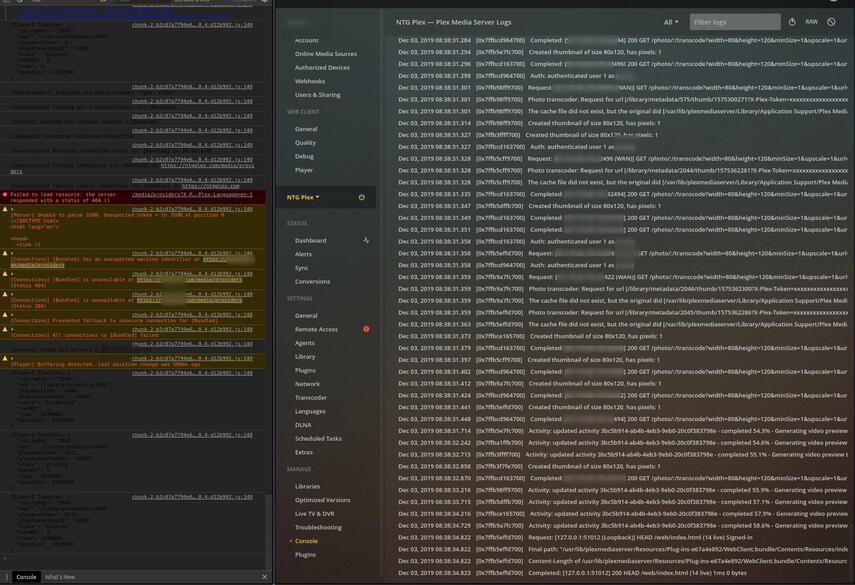Open Authorized Devices page
This screenshot has width=855, height=585.
click(322, 68)
